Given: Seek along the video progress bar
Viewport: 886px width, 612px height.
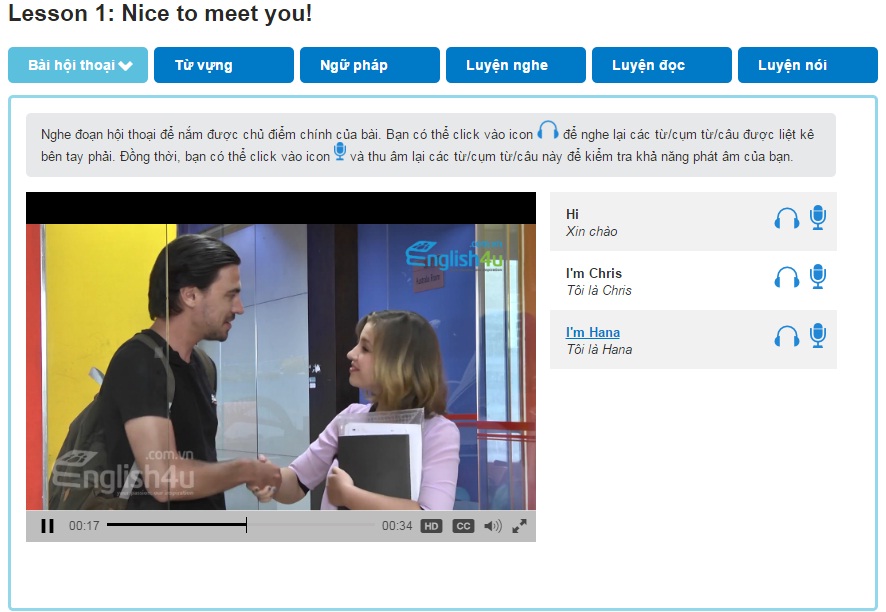Looking at the screenshot, I should pyautogui.click(x=241, y=525).
